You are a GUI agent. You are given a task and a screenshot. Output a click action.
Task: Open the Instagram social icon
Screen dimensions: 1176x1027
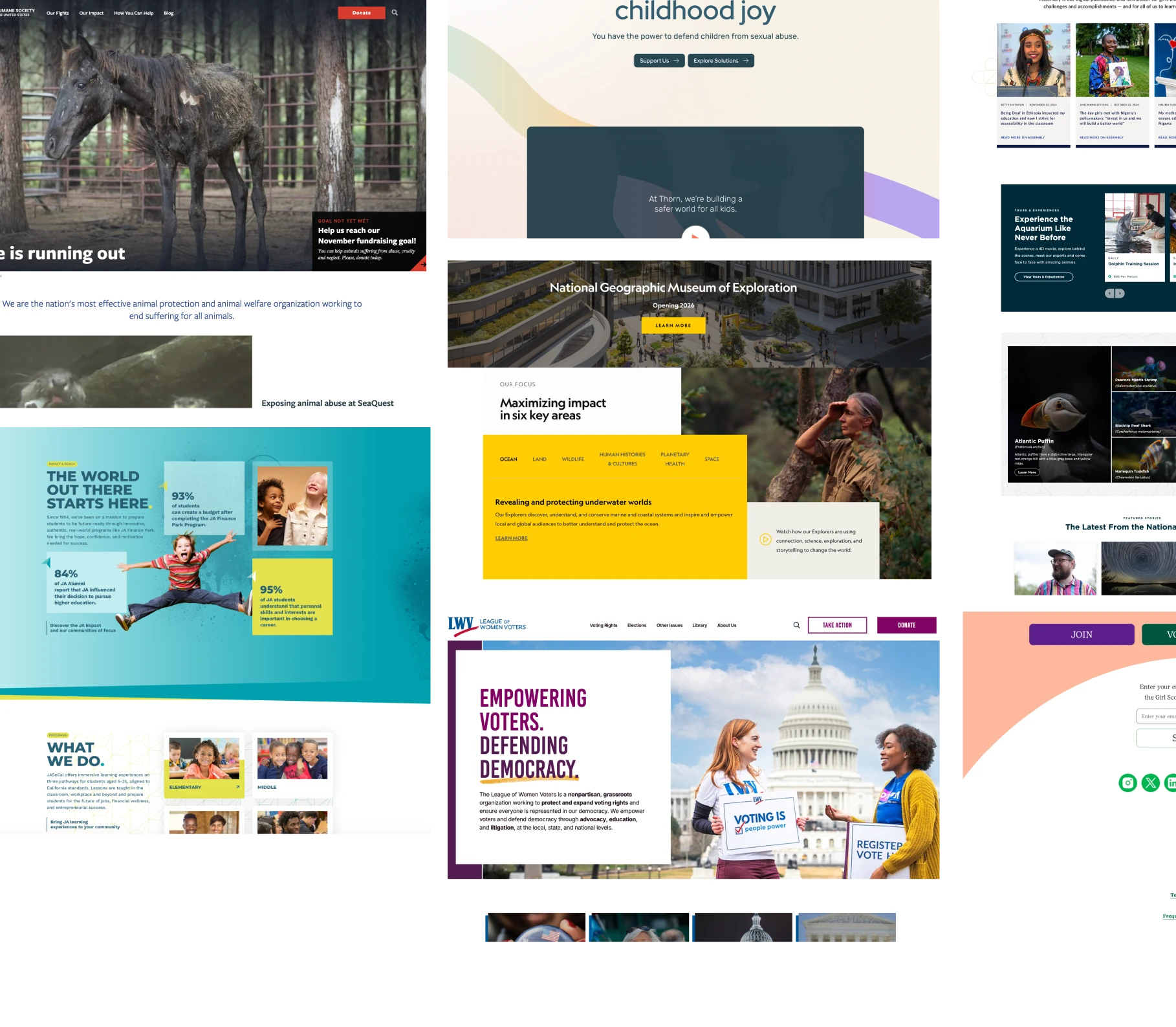click(1127, 783)
